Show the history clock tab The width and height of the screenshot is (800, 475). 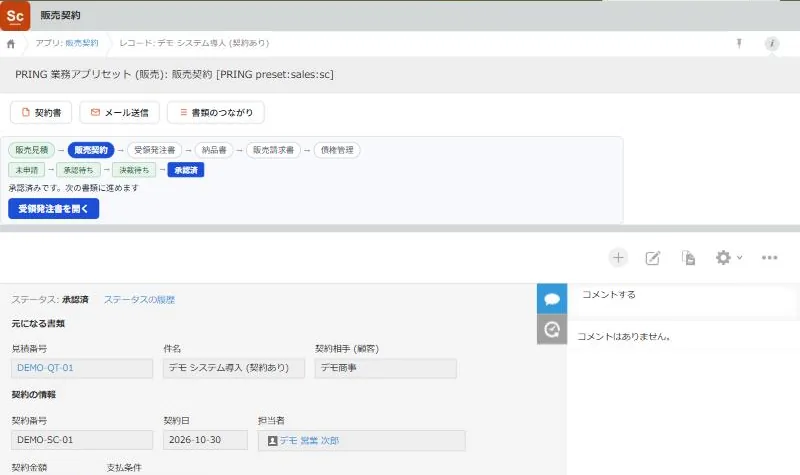click(x=552, y=329)
